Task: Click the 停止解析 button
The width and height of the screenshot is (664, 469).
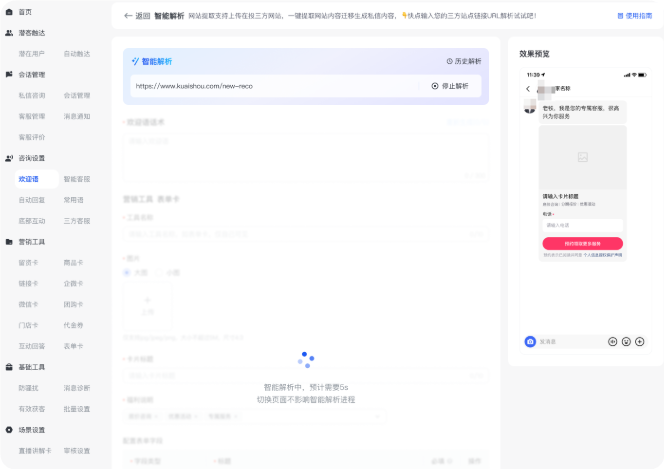Action: [450, 86]
